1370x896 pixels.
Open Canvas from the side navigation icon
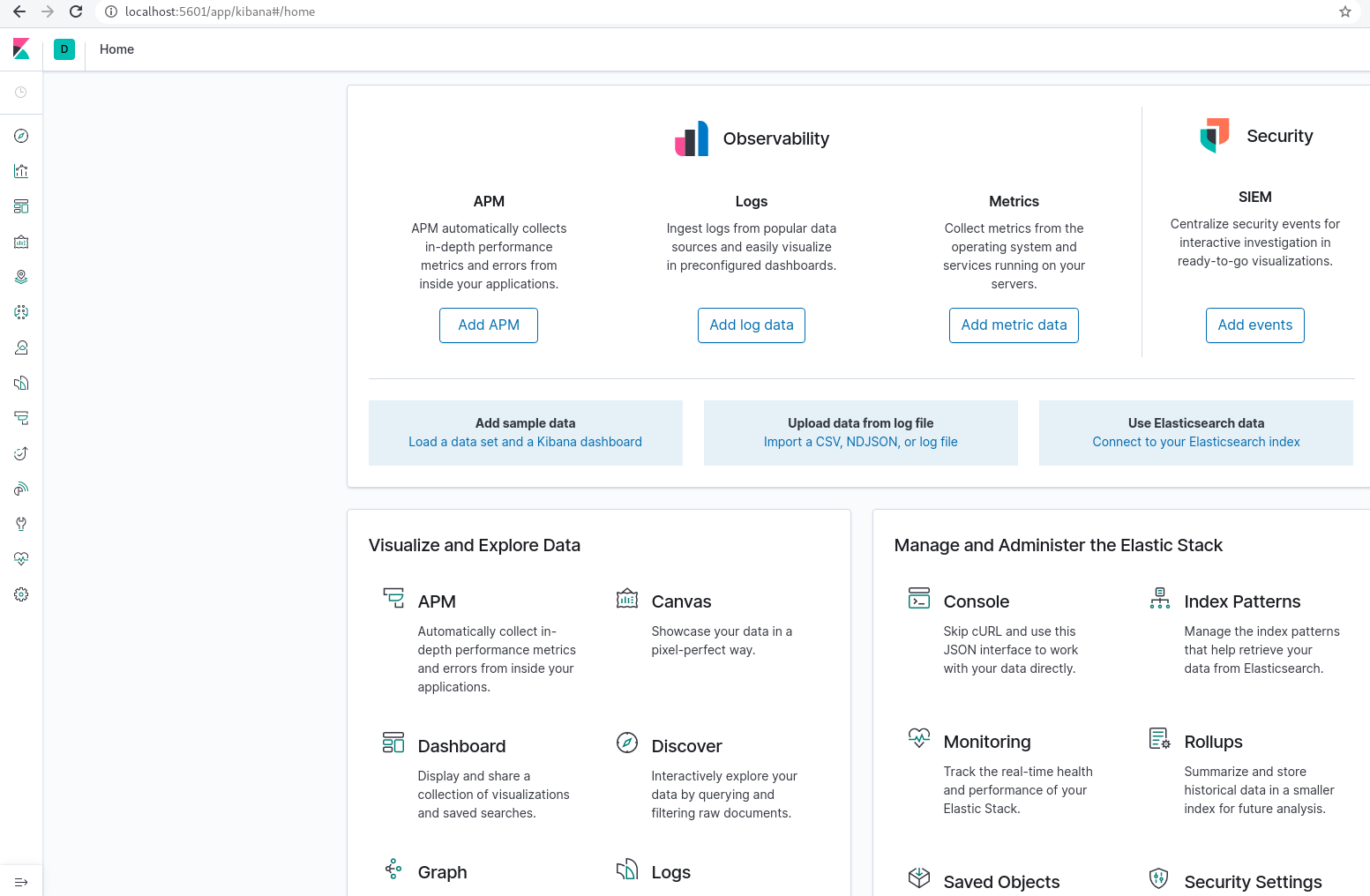pos(21,242)
